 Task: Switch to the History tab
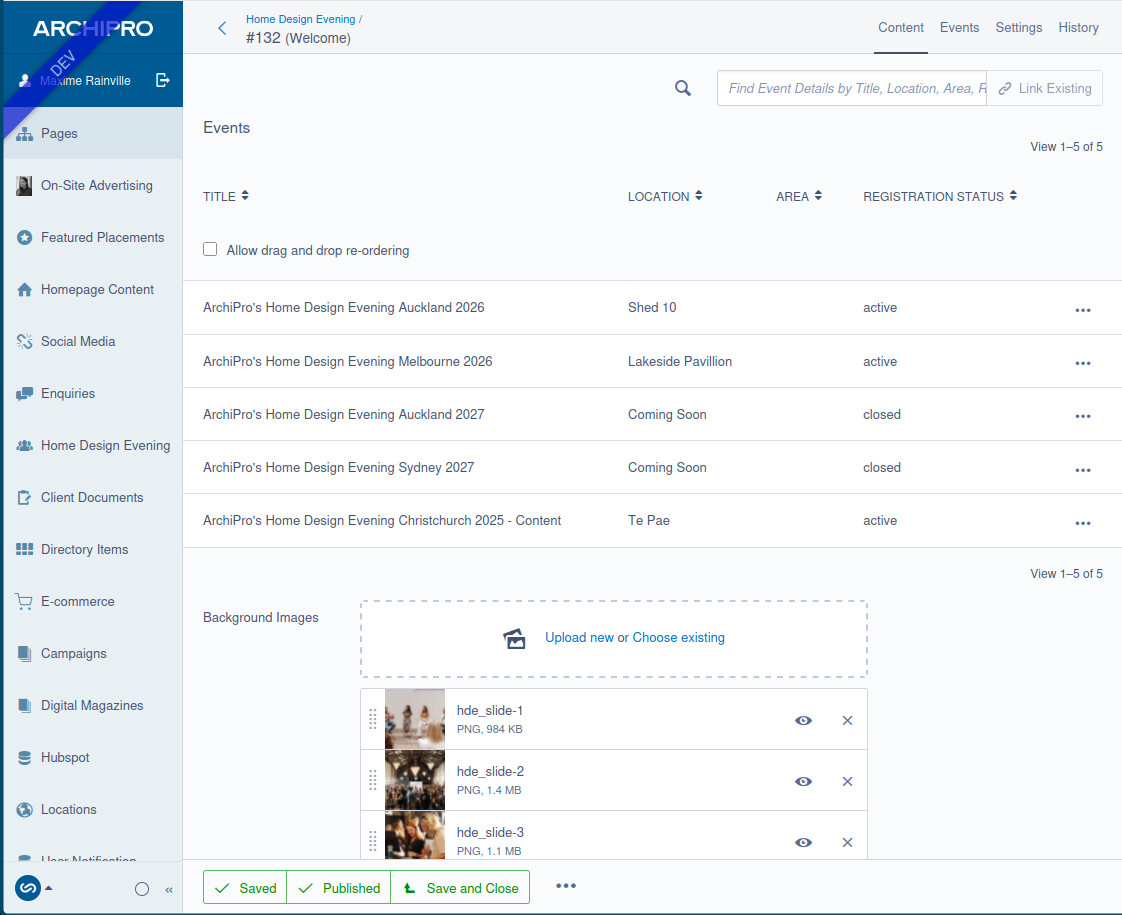(x=1078, y=28)
